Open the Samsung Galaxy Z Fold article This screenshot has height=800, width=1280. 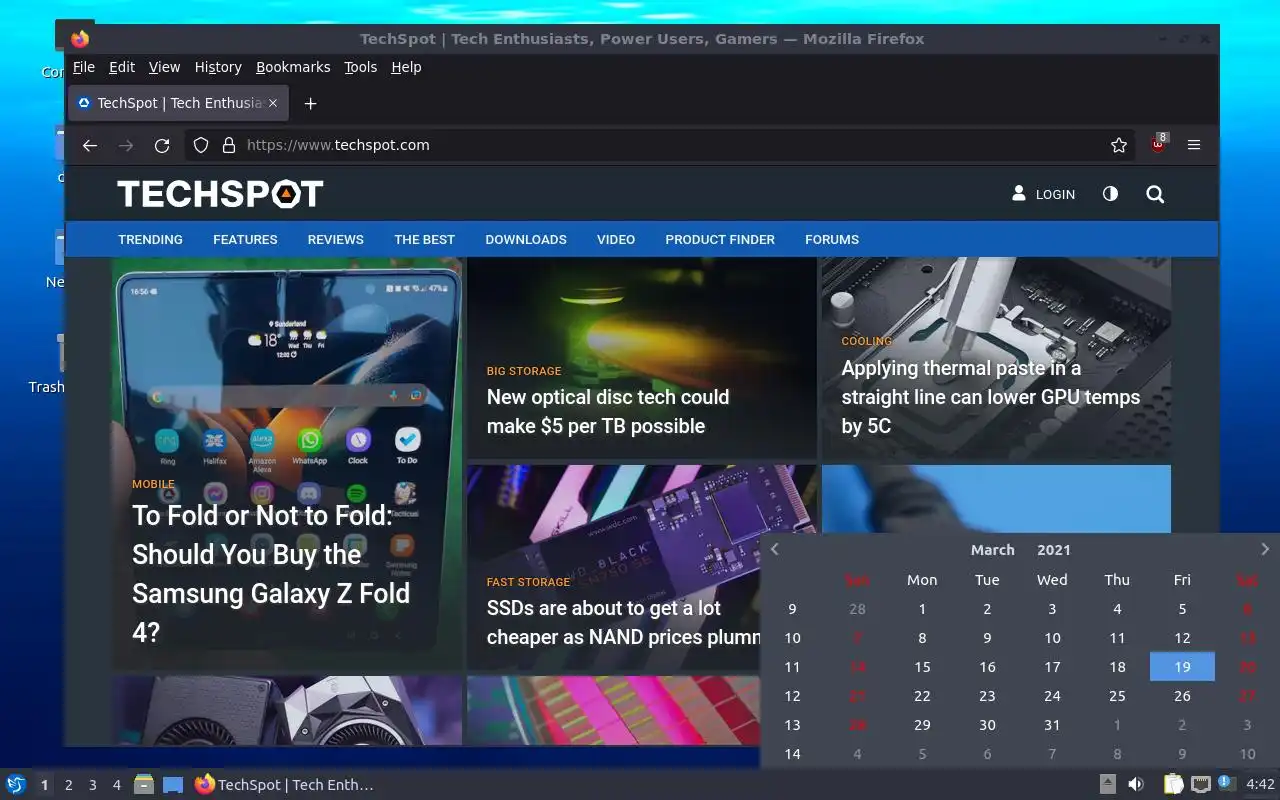pyautogui.click(x=271, y=573)
